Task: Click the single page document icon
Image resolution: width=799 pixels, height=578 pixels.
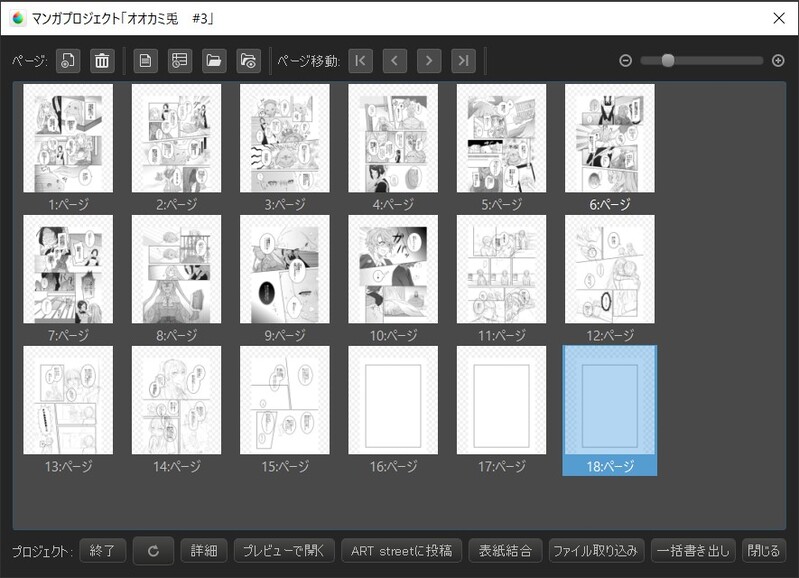Action: click(145, 61)
